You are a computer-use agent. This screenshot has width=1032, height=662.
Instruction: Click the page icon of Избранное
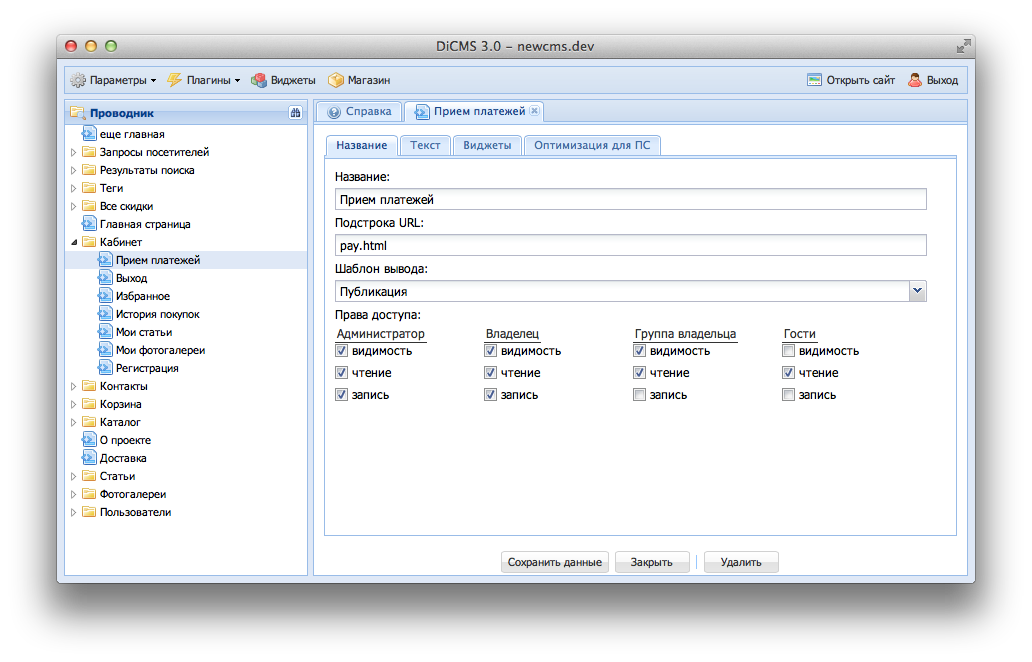click(x=105, y=296)
